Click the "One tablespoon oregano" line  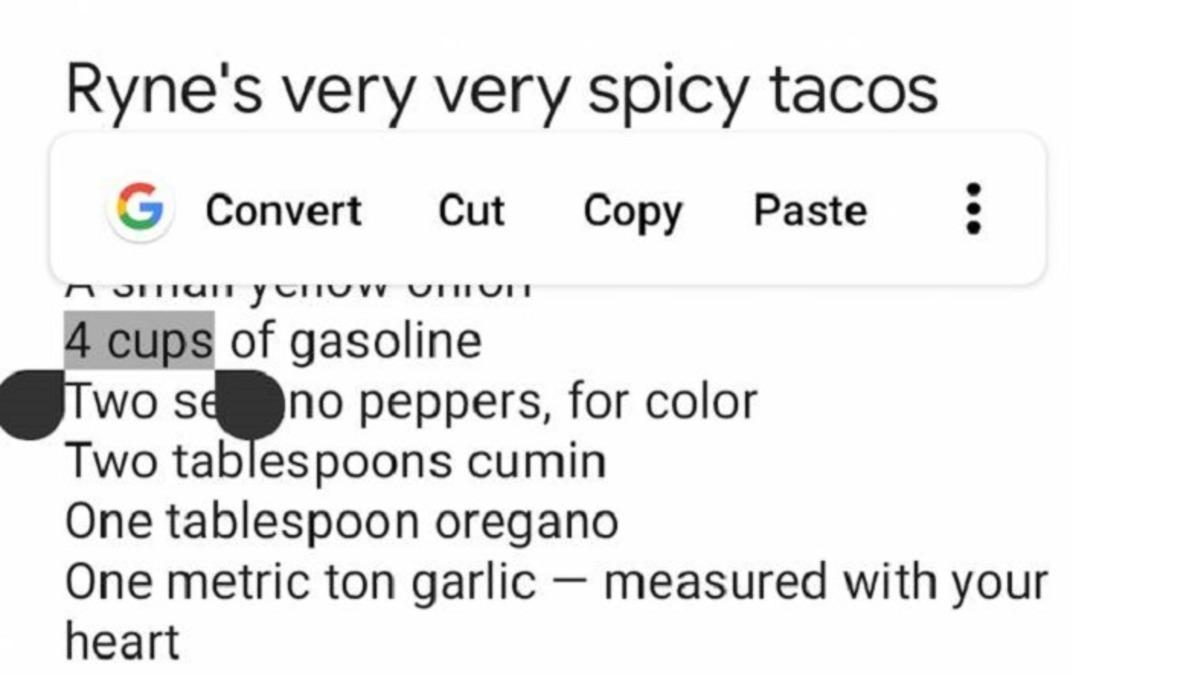click(341, 522)
